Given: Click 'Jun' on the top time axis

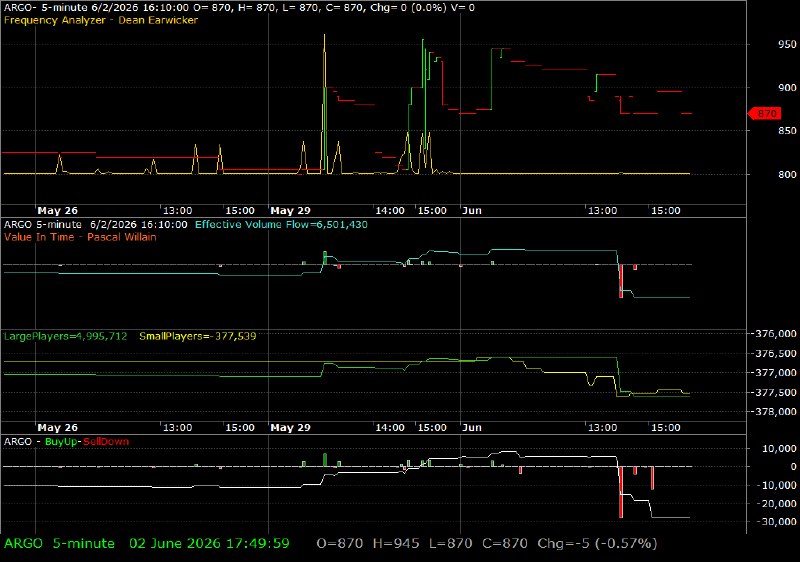Looking at the screenshot, I should click(x=472, y=211).
